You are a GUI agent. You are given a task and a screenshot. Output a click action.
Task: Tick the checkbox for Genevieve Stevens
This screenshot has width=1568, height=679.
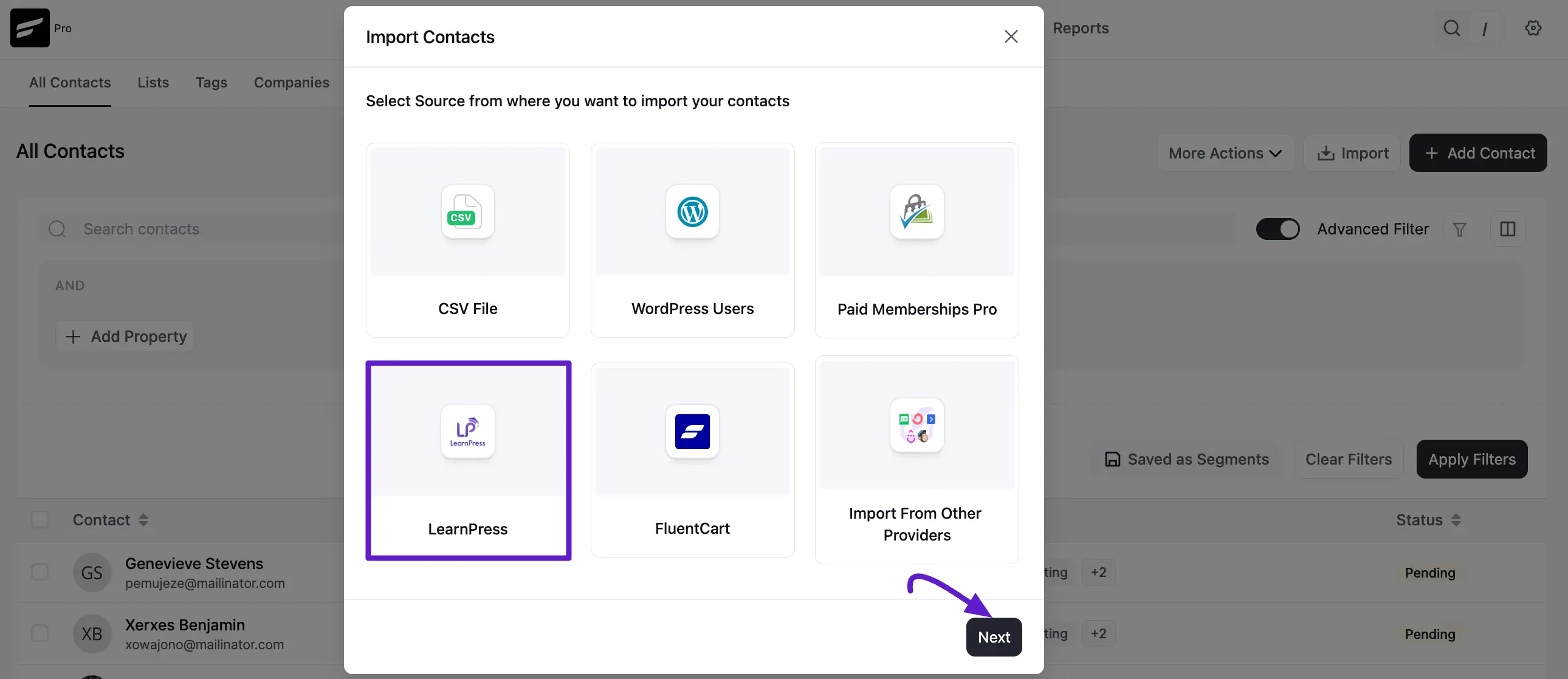40,572
